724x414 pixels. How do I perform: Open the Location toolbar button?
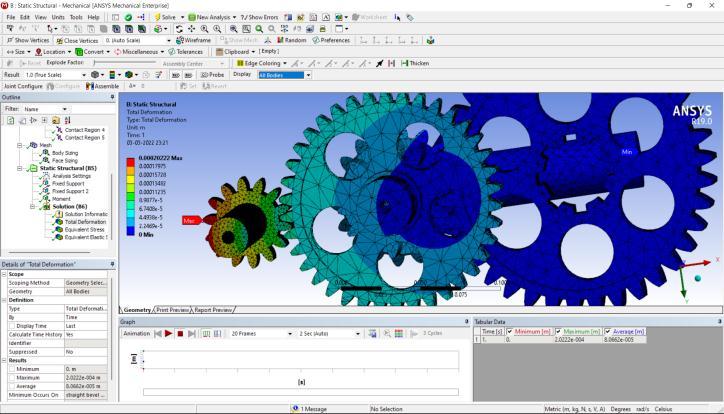(x=54, y=52)
